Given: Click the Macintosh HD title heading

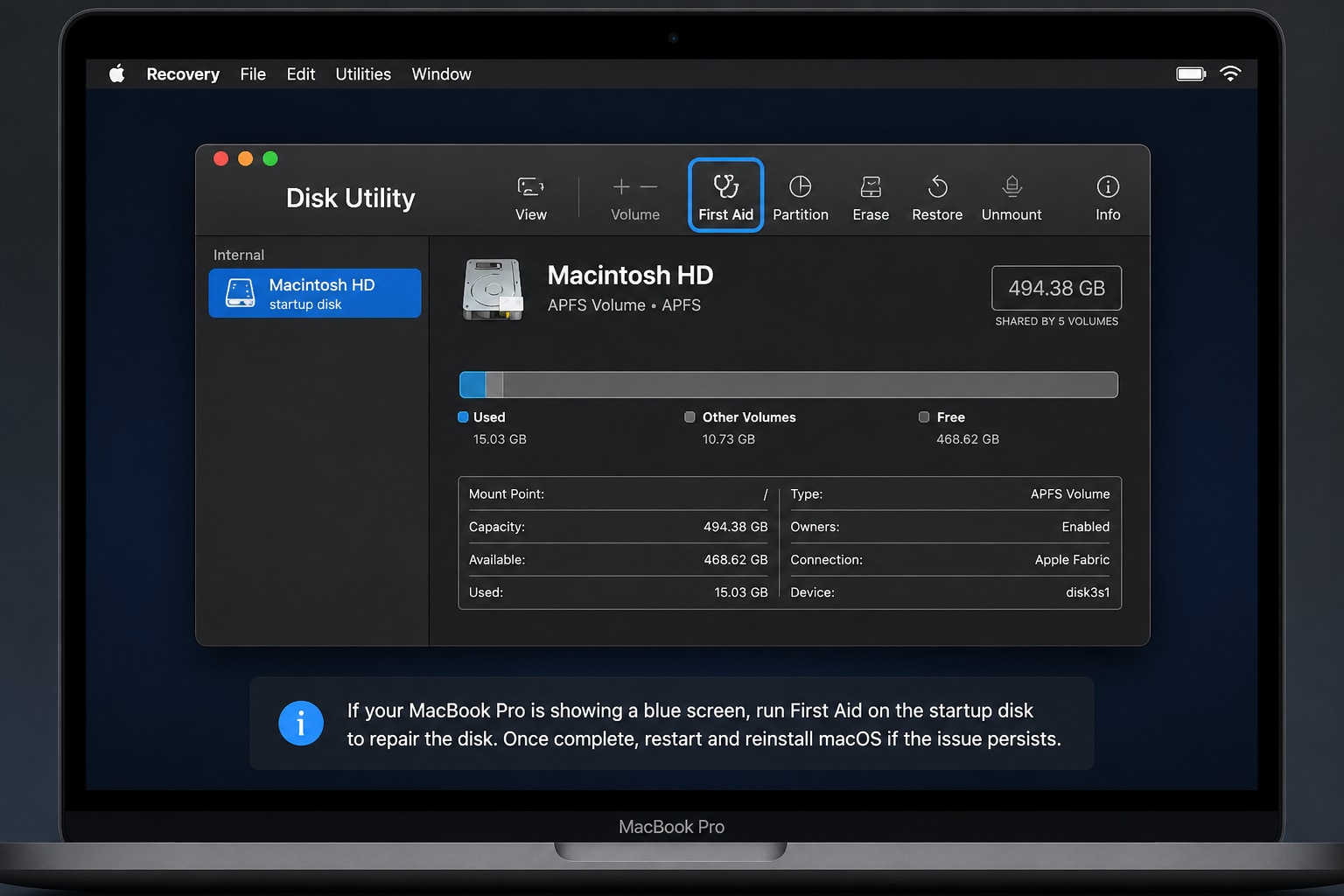Looking at the screenshot, I should [x=630, y=276].
